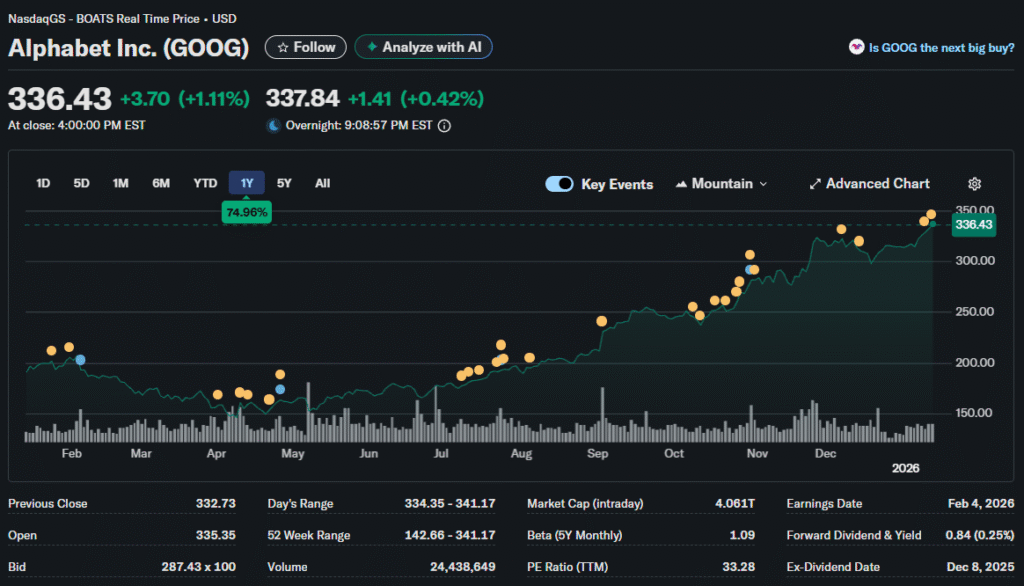The height and width of the screenshot is (586, 1024).
Task: Select the 1D time range
Action: pyautogui.click(x=43, y=183)
